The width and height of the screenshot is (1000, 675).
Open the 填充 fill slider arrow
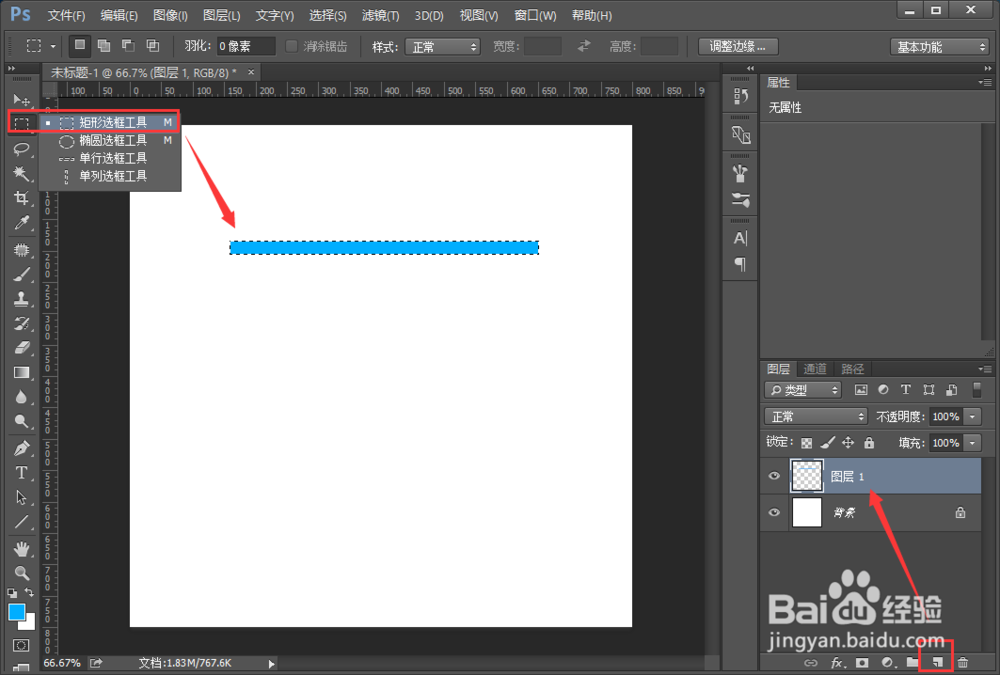[973, 443]
